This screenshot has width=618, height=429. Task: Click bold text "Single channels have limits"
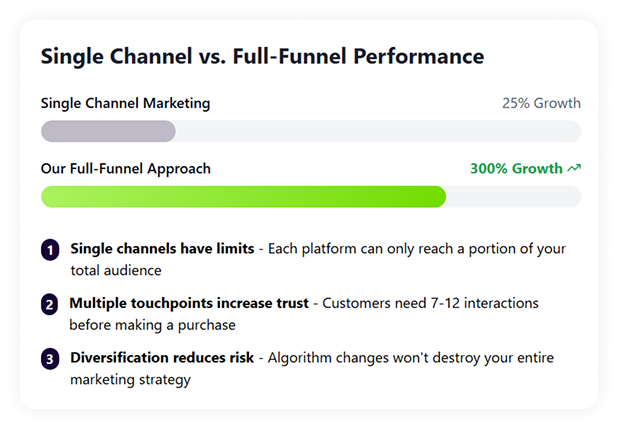[161, 248]
